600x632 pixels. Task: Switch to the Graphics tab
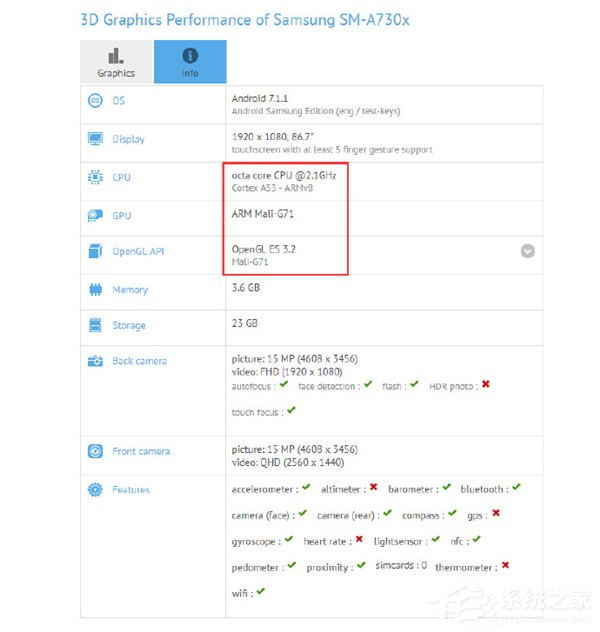click(x=117, y=62)
